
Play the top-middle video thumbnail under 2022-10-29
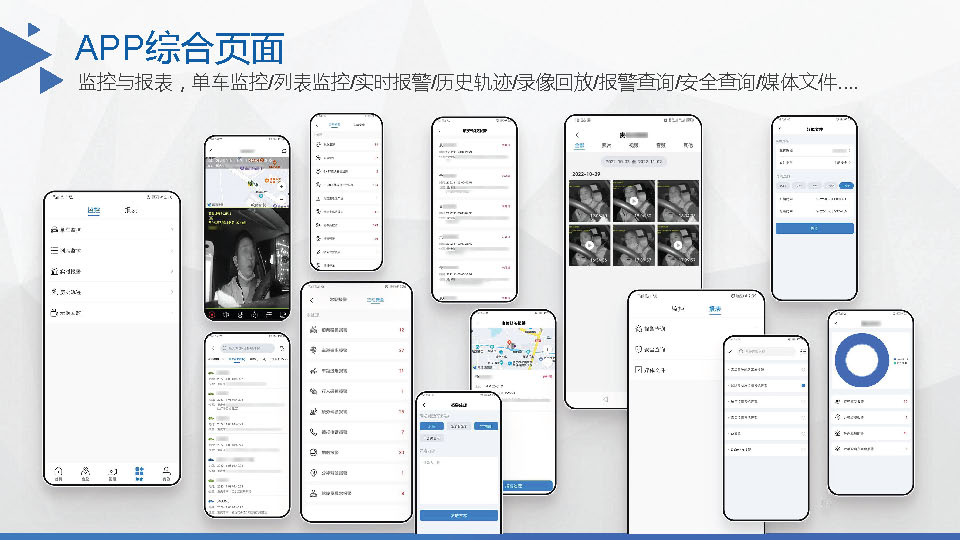[634, 201]
